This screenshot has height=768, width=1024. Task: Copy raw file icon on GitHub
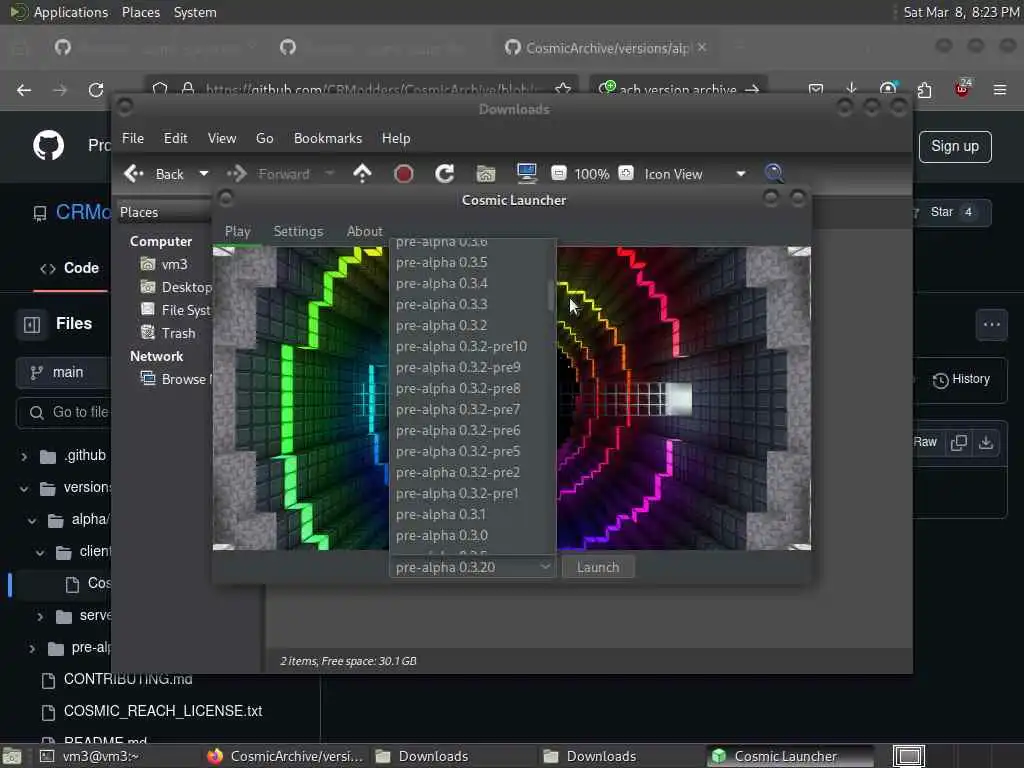[959, 443]
